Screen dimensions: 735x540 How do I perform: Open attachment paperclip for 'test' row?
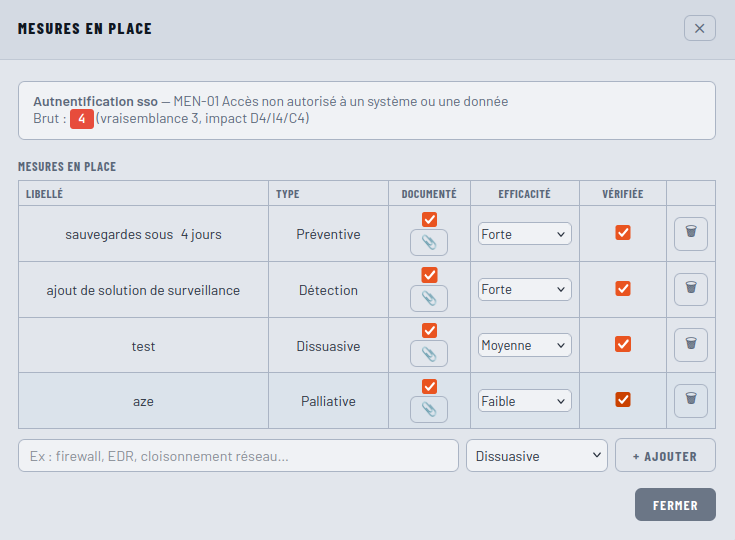(429, 353)
